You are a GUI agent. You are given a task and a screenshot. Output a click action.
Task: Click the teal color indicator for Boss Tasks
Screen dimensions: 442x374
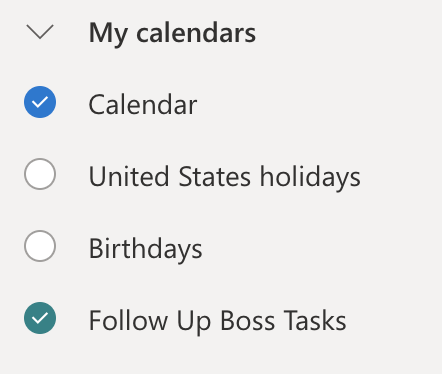point(40,318)
